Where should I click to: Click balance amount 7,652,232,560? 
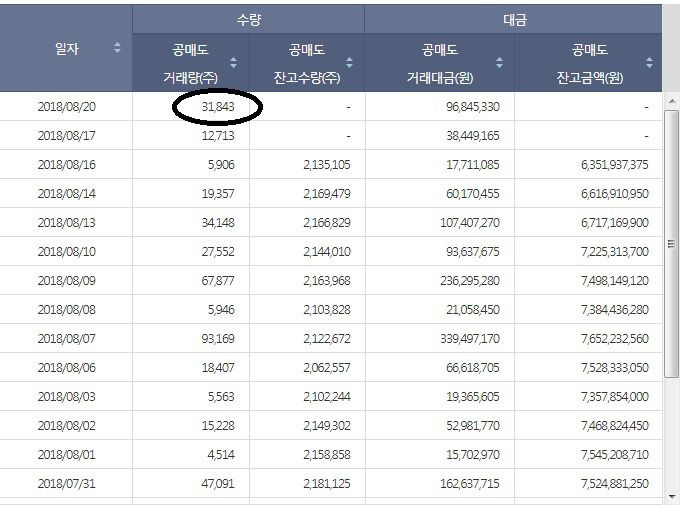click(615, 339)
